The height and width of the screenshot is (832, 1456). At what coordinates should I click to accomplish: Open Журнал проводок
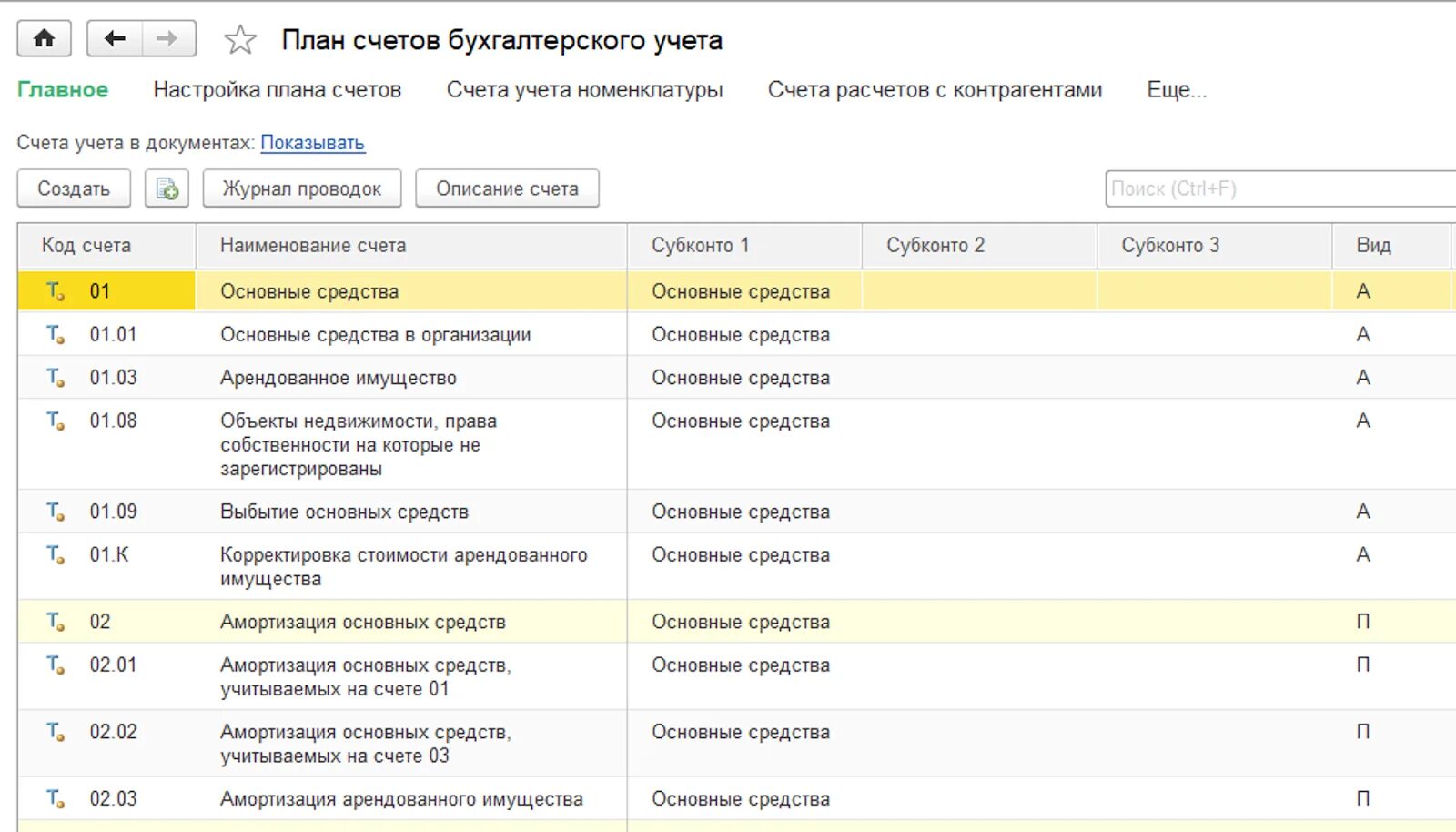point(301,189)
